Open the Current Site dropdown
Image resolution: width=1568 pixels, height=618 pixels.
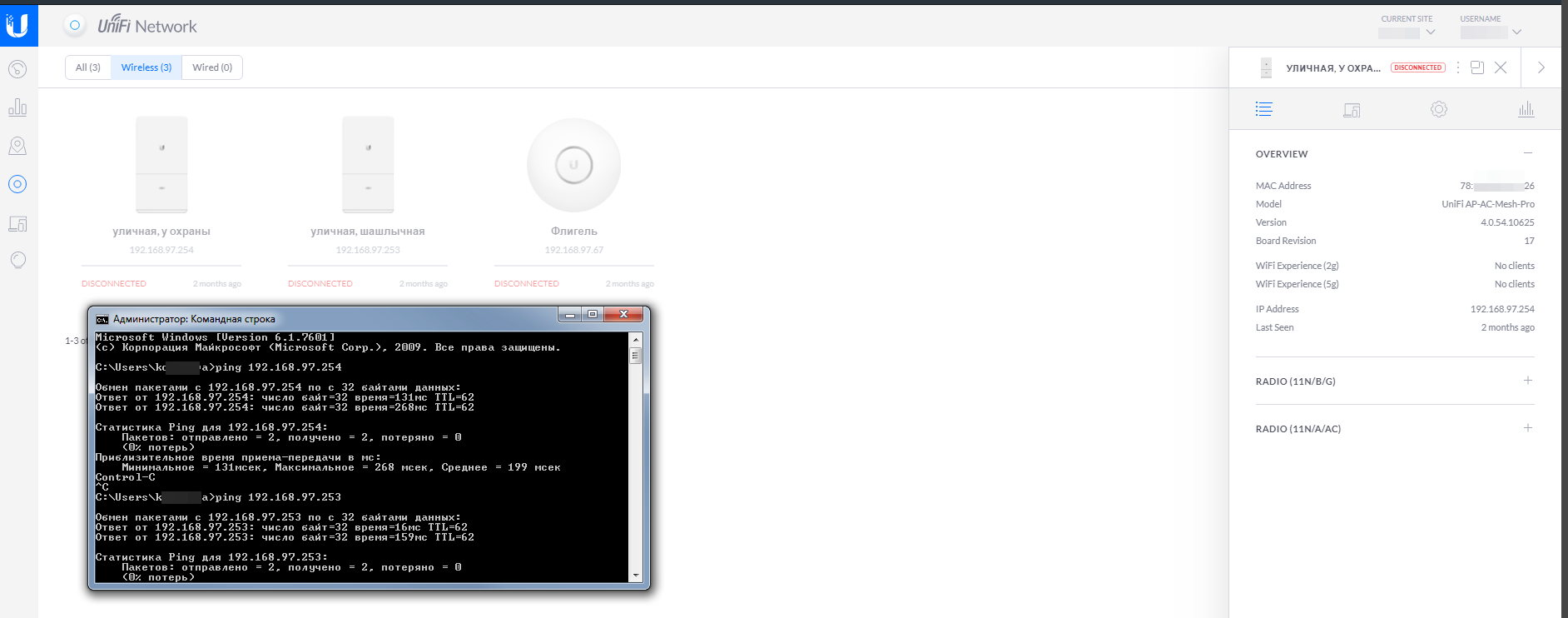(x=1407, y=32)
